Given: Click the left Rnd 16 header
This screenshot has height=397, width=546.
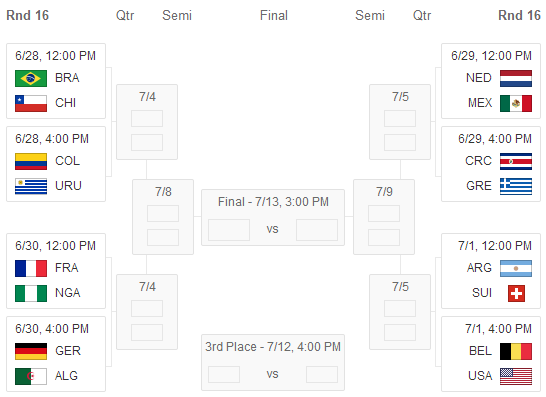Looking at the screenshot, I should point(28,15).
